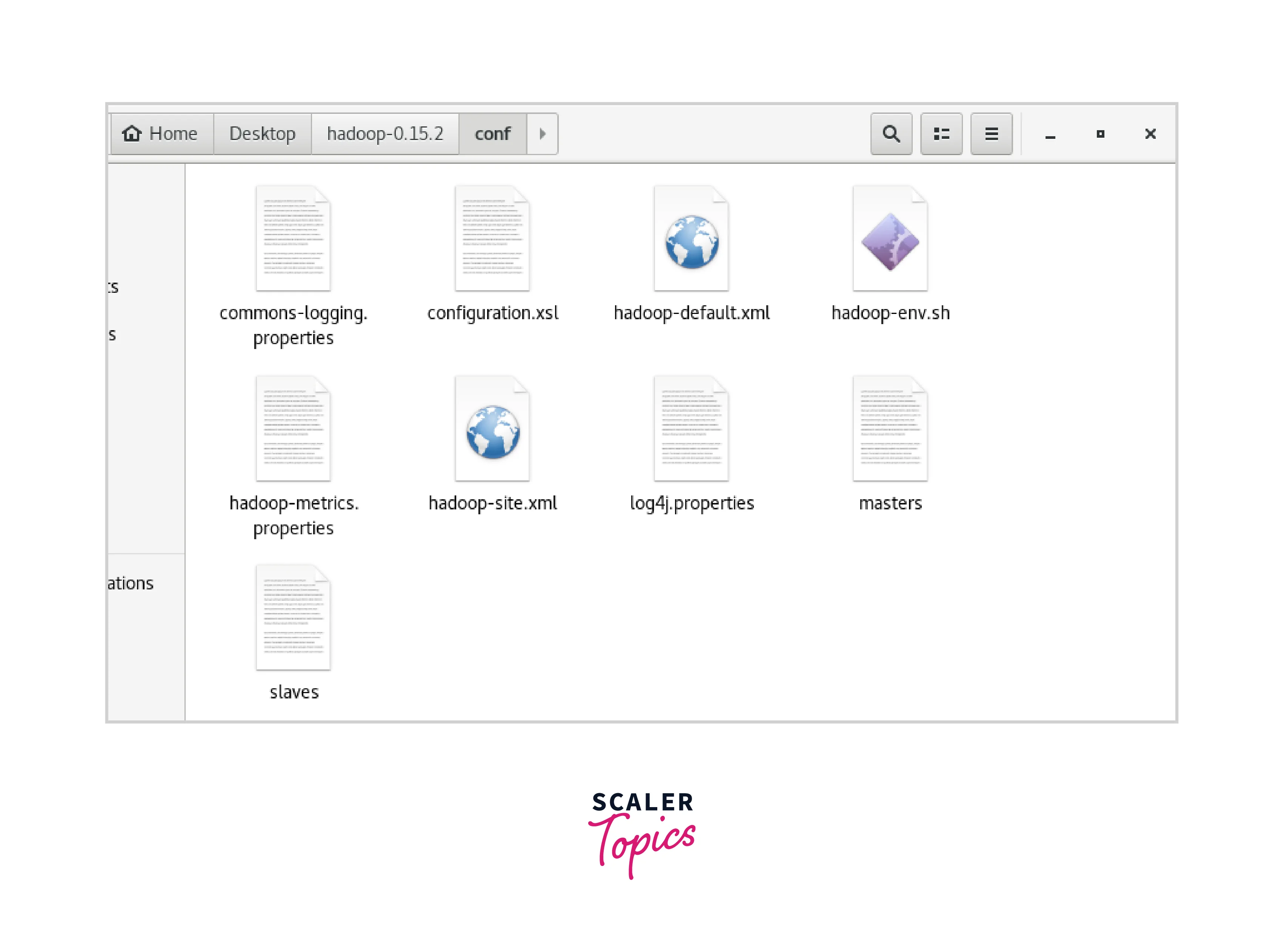Maximize the file manager window

1100,134
